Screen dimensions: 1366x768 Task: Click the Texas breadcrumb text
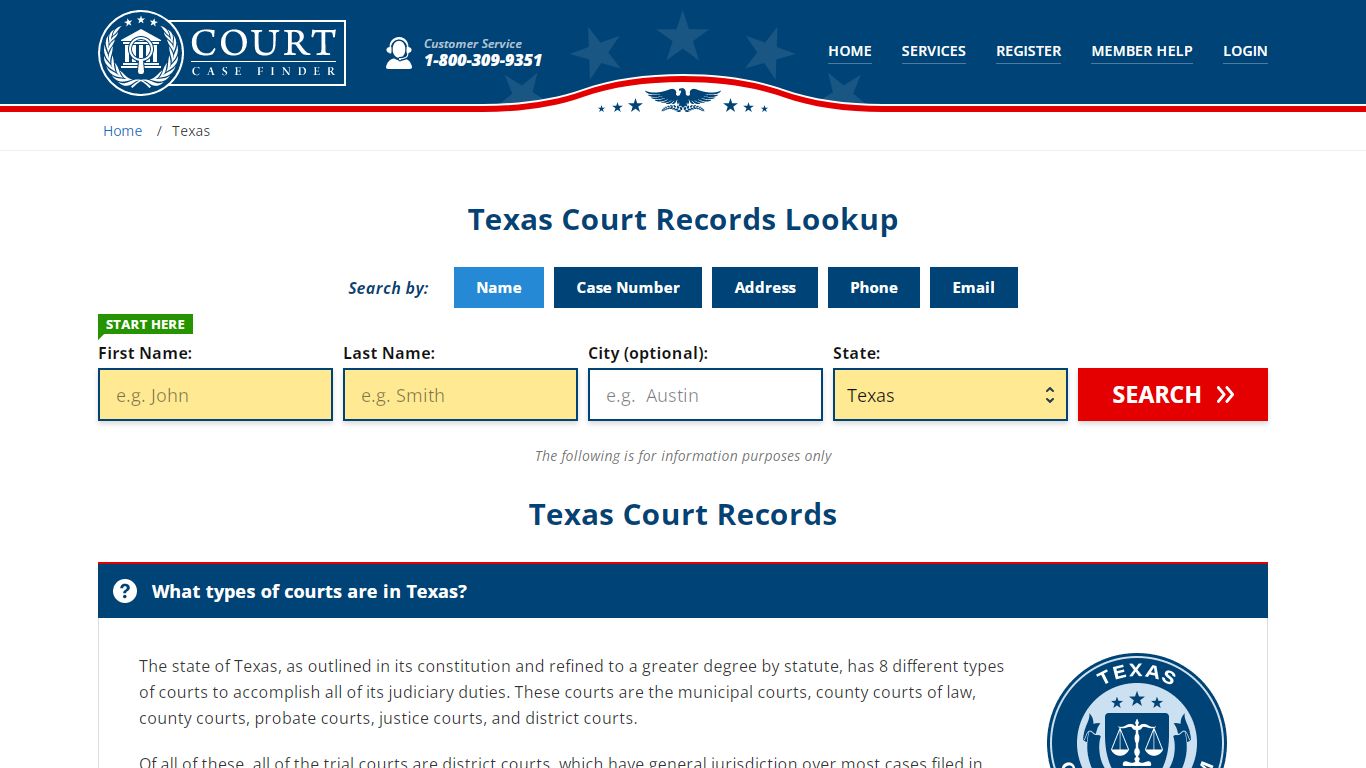191,131
